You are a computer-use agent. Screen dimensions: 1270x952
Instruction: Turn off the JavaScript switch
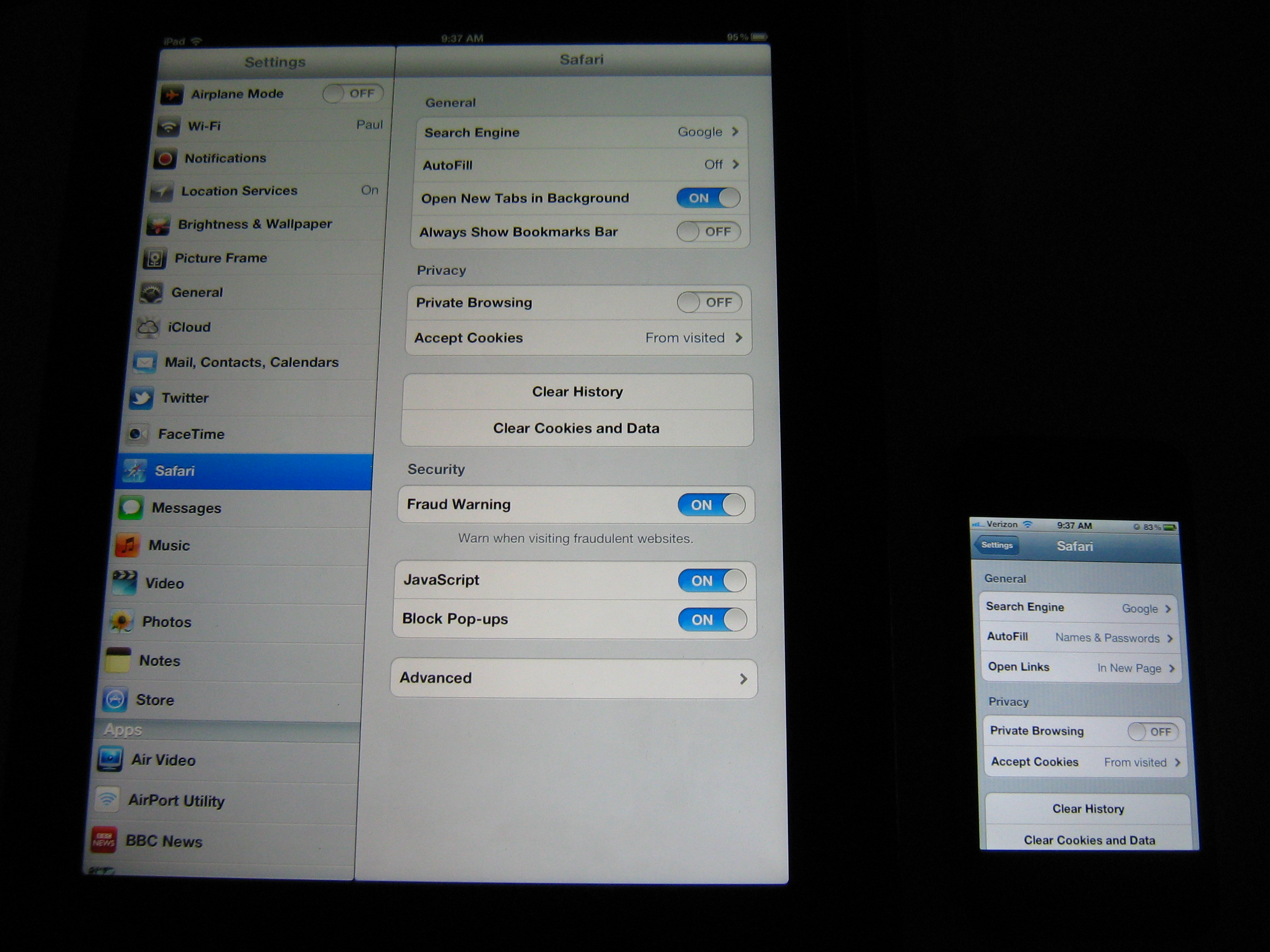pyautogui.click(x=711, y=581)
